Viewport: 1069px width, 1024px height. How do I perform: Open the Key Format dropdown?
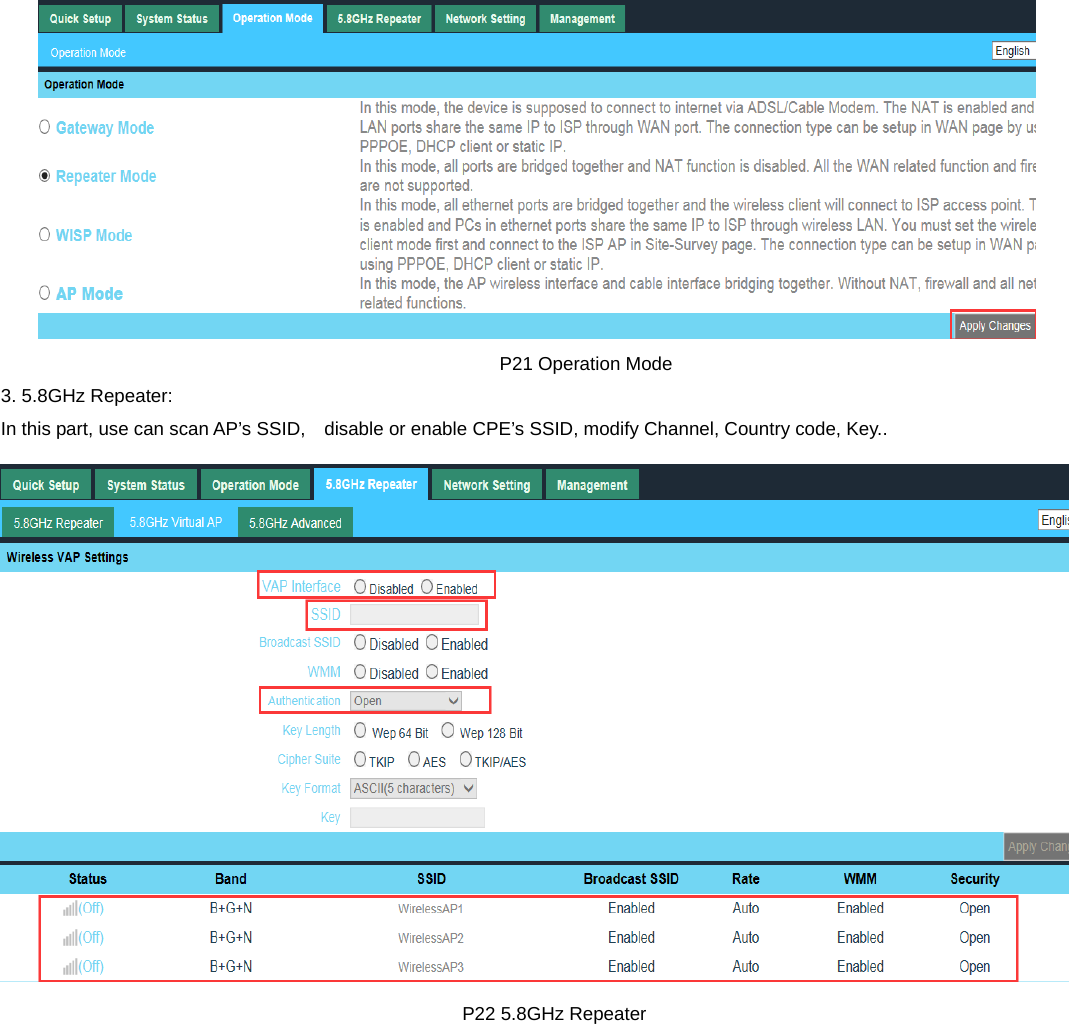pos(413,788)
